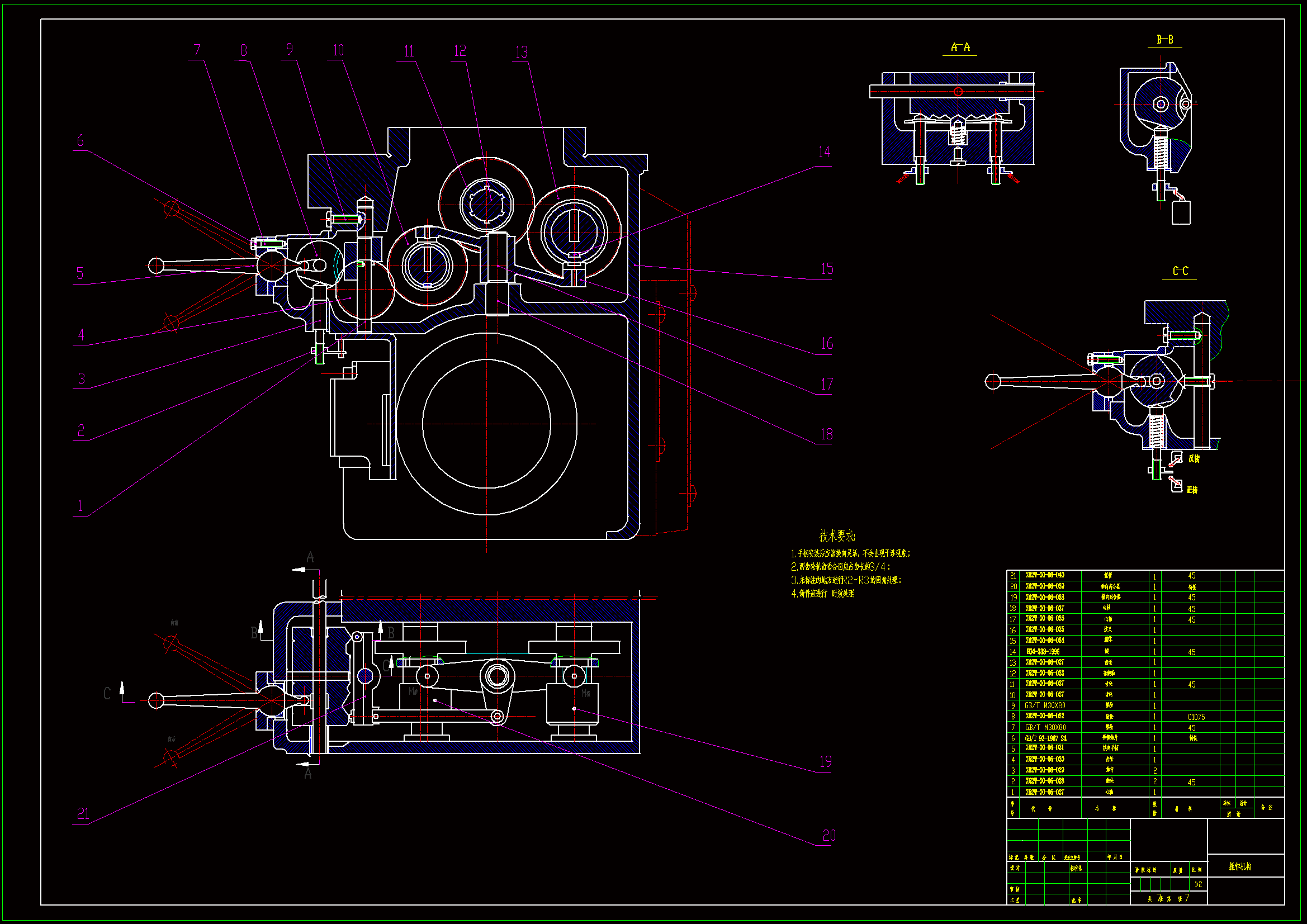The width and height of the screenshot is (1307, 924).
Task: Click the 设计 cell in the title block
Action: click(x=1015, y=868)
